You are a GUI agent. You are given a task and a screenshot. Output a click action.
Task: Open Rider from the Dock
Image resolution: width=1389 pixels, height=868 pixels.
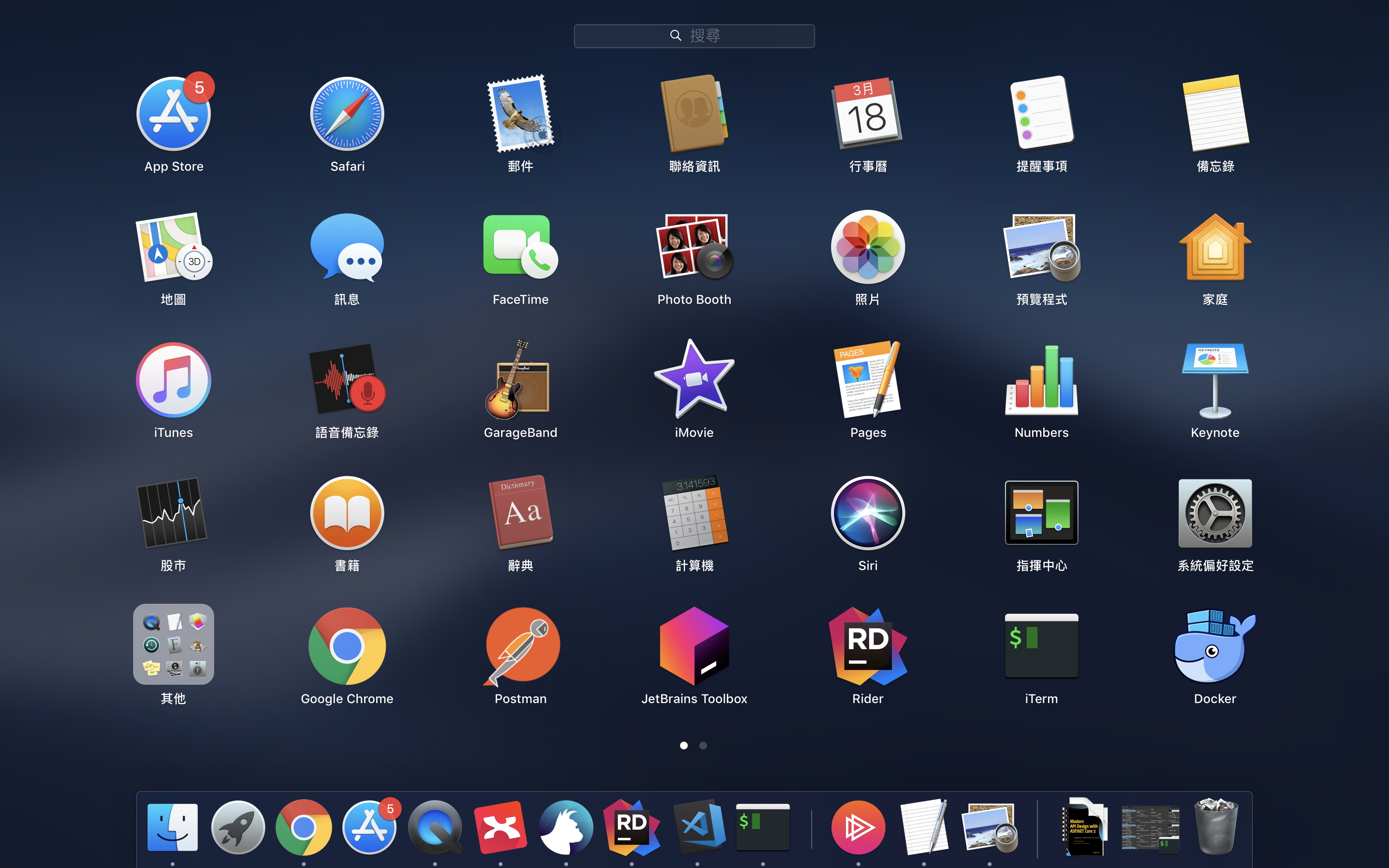click(x=631, y=827)
